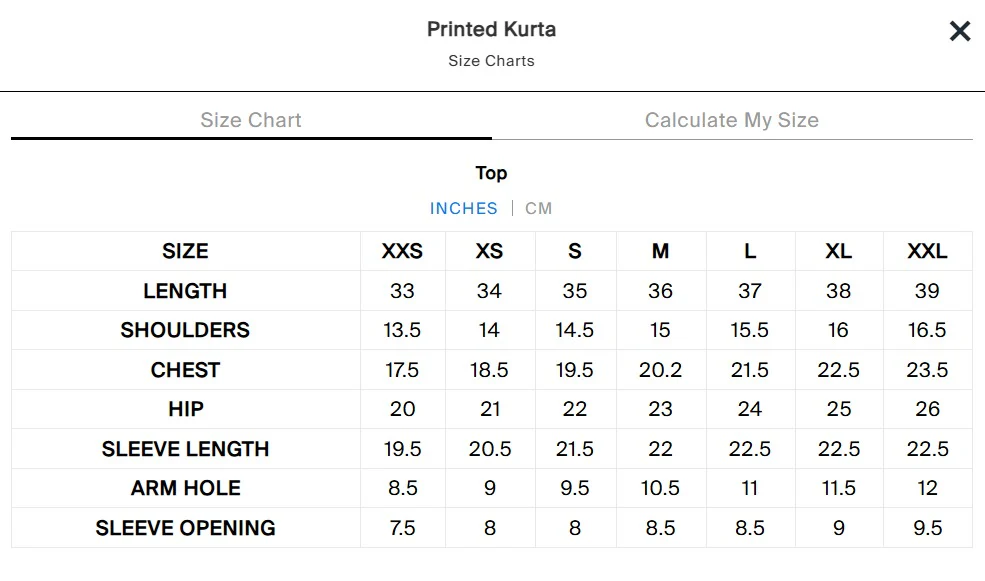Click the XXS size column header

pyautogui.click(x=402, y=251)
